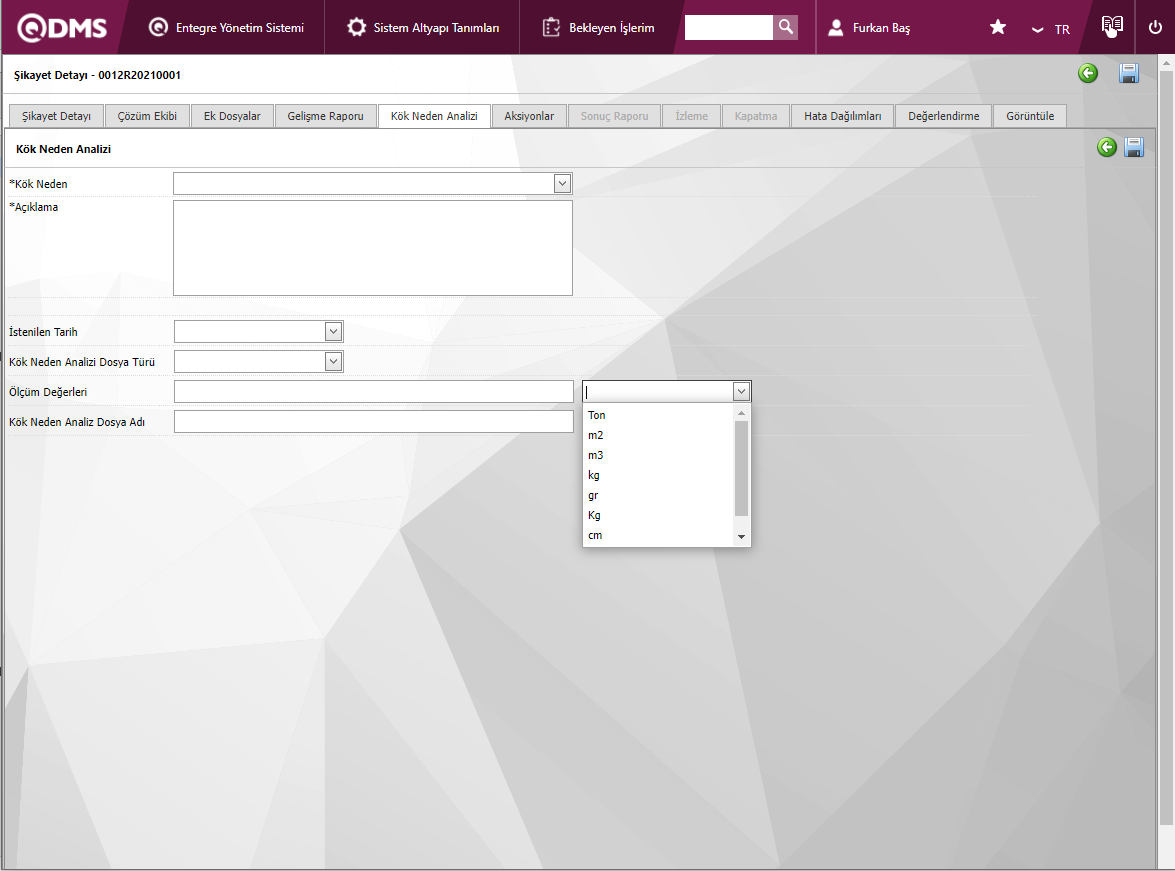Open the TR language selector
The height and width of the screenshot is (871, 1175).
tap(1051, 29)
